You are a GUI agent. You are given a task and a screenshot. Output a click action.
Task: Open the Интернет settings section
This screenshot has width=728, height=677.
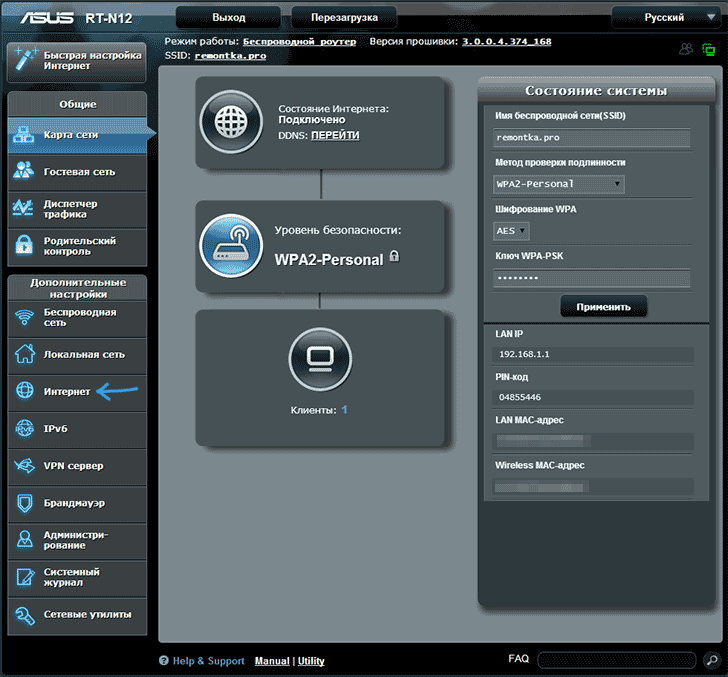(67, 391)
